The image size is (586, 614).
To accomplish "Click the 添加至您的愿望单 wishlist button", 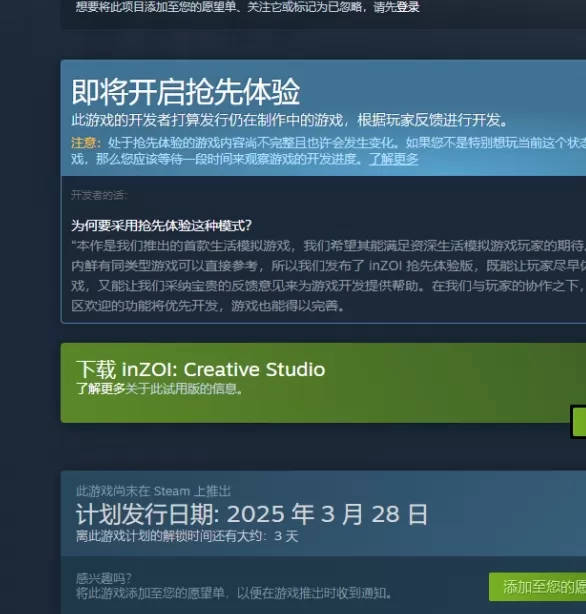I will click(x=537, y=587).
